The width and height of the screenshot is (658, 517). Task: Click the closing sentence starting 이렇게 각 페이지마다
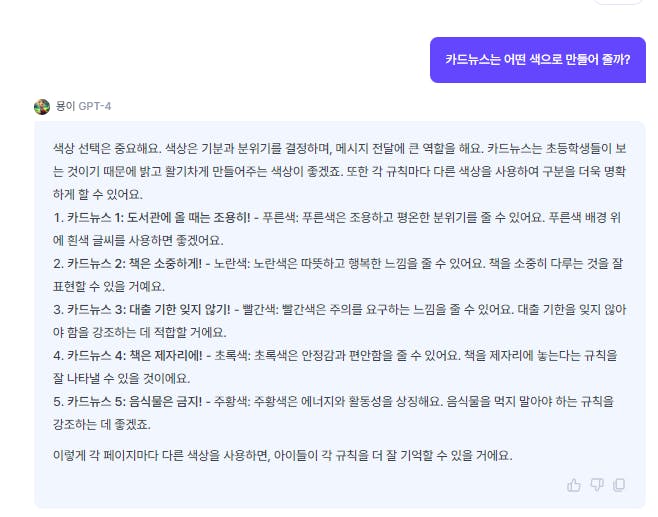(x=282, y=455)
